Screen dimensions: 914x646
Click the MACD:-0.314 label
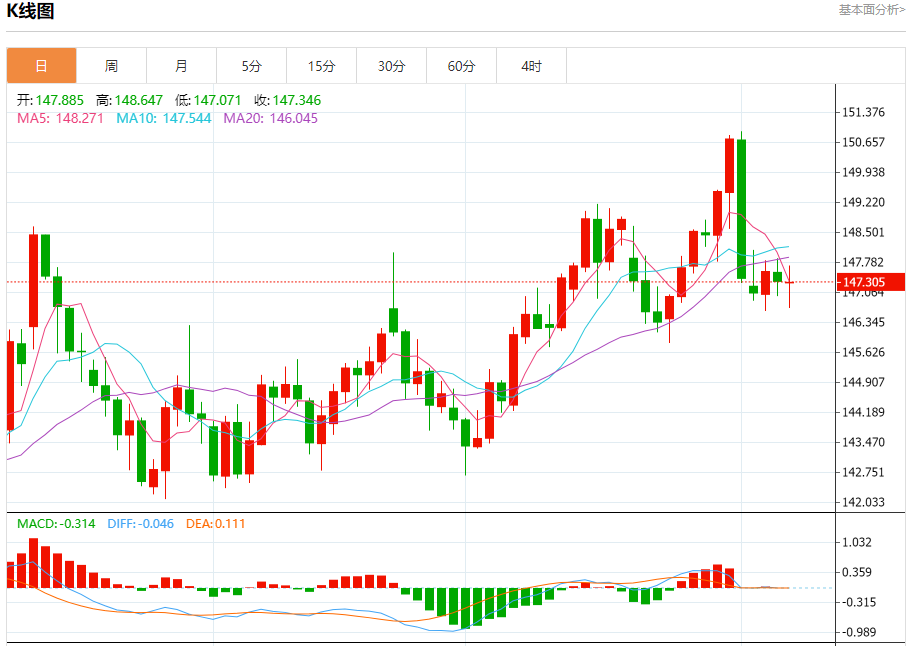56,524
